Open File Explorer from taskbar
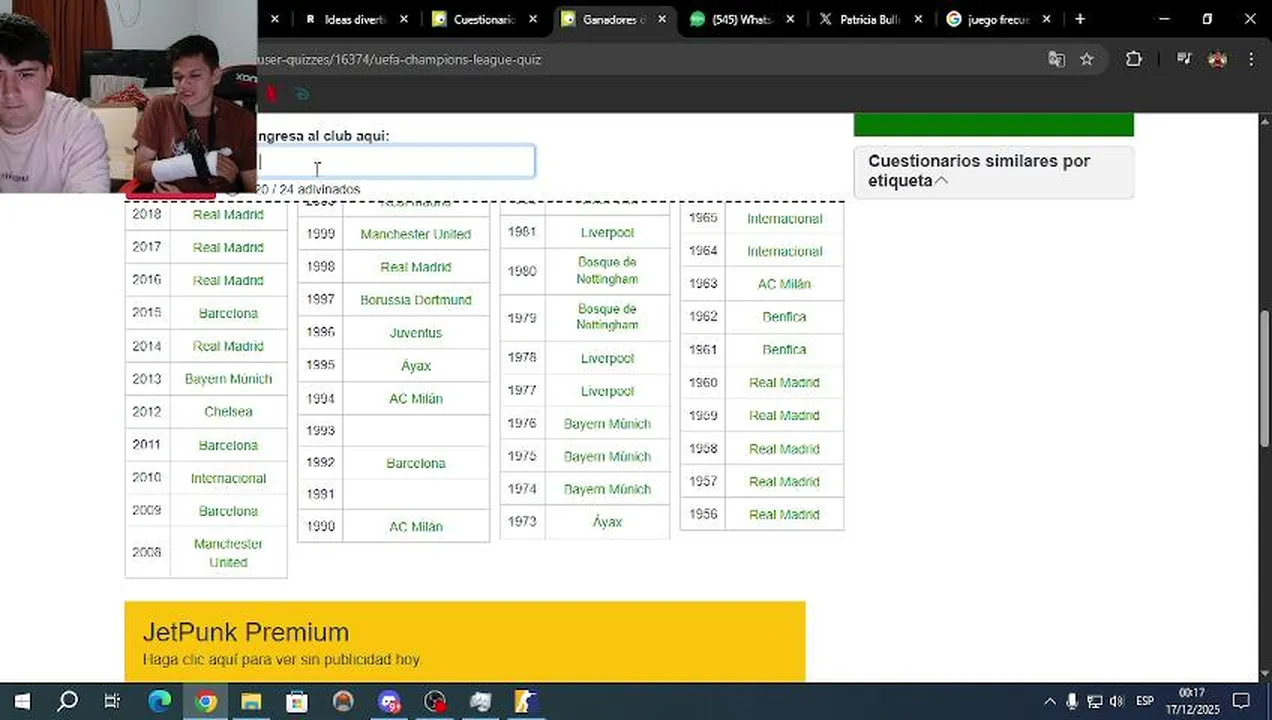This screenshot has height=720, width=1272. pos(251,701)
